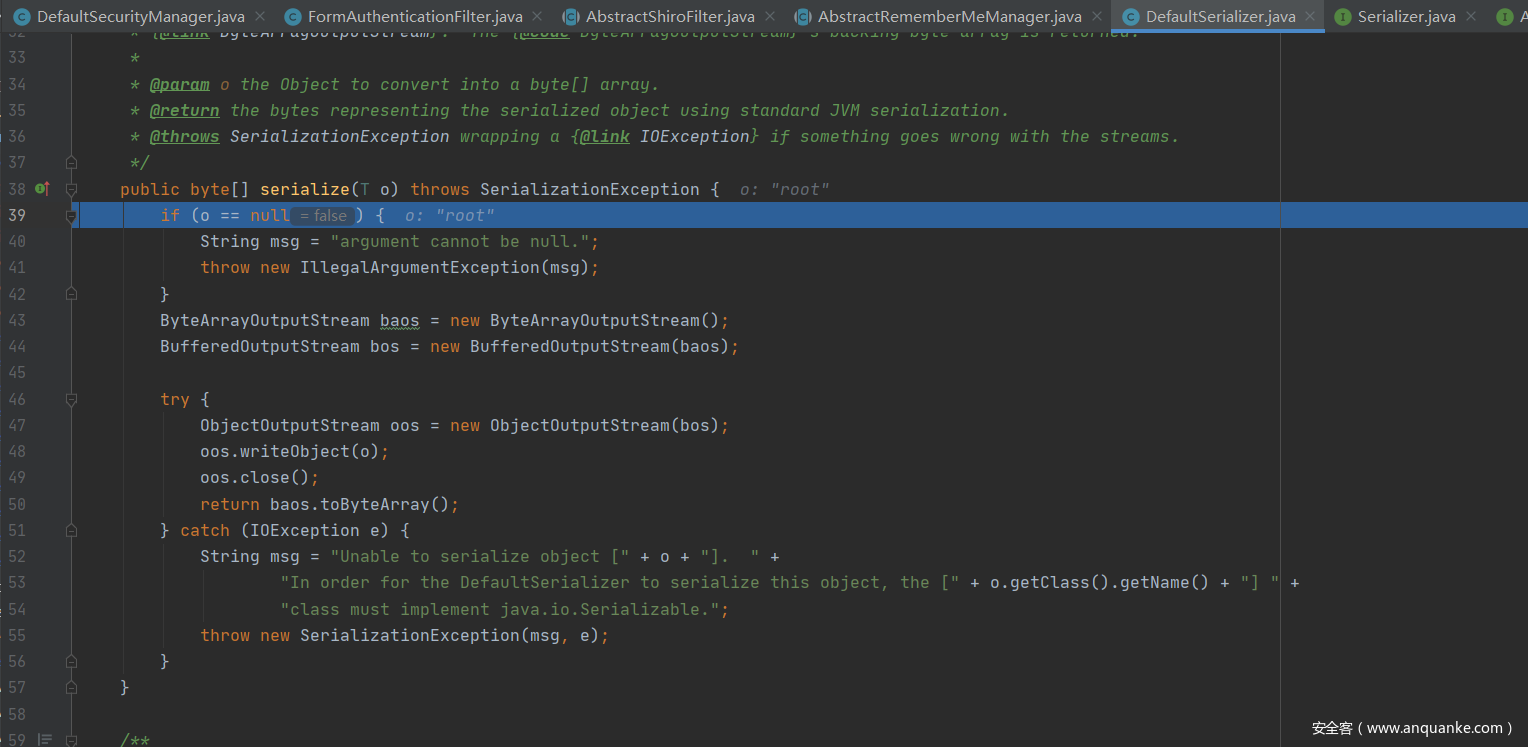
Task: Switch to the FormAuthenticationFilter.java tab
Action: [414, 16]
